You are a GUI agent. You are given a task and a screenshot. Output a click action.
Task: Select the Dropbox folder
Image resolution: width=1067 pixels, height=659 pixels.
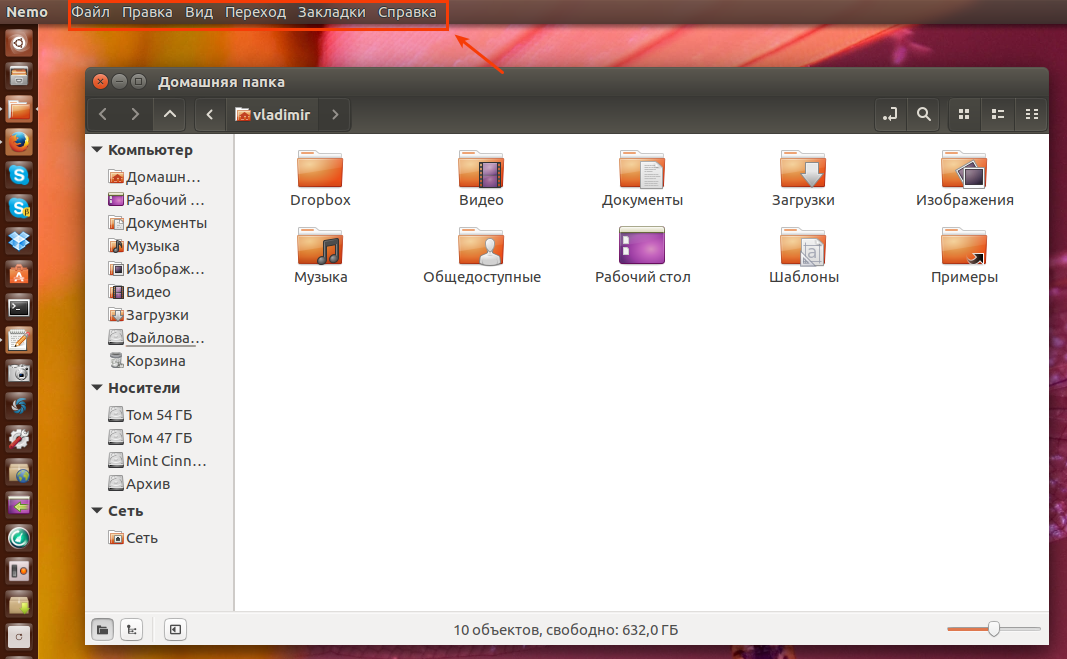(320, 178)
